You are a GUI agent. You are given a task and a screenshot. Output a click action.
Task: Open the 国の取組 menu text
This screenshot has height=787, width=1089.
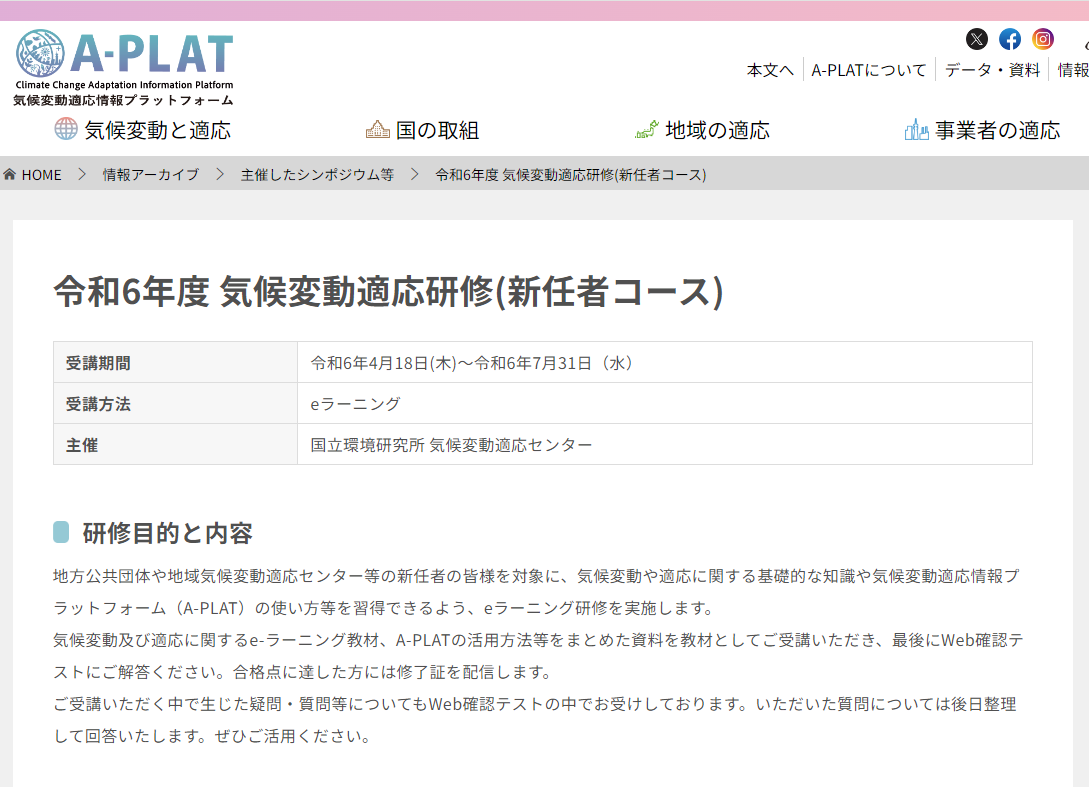point(437,130)
